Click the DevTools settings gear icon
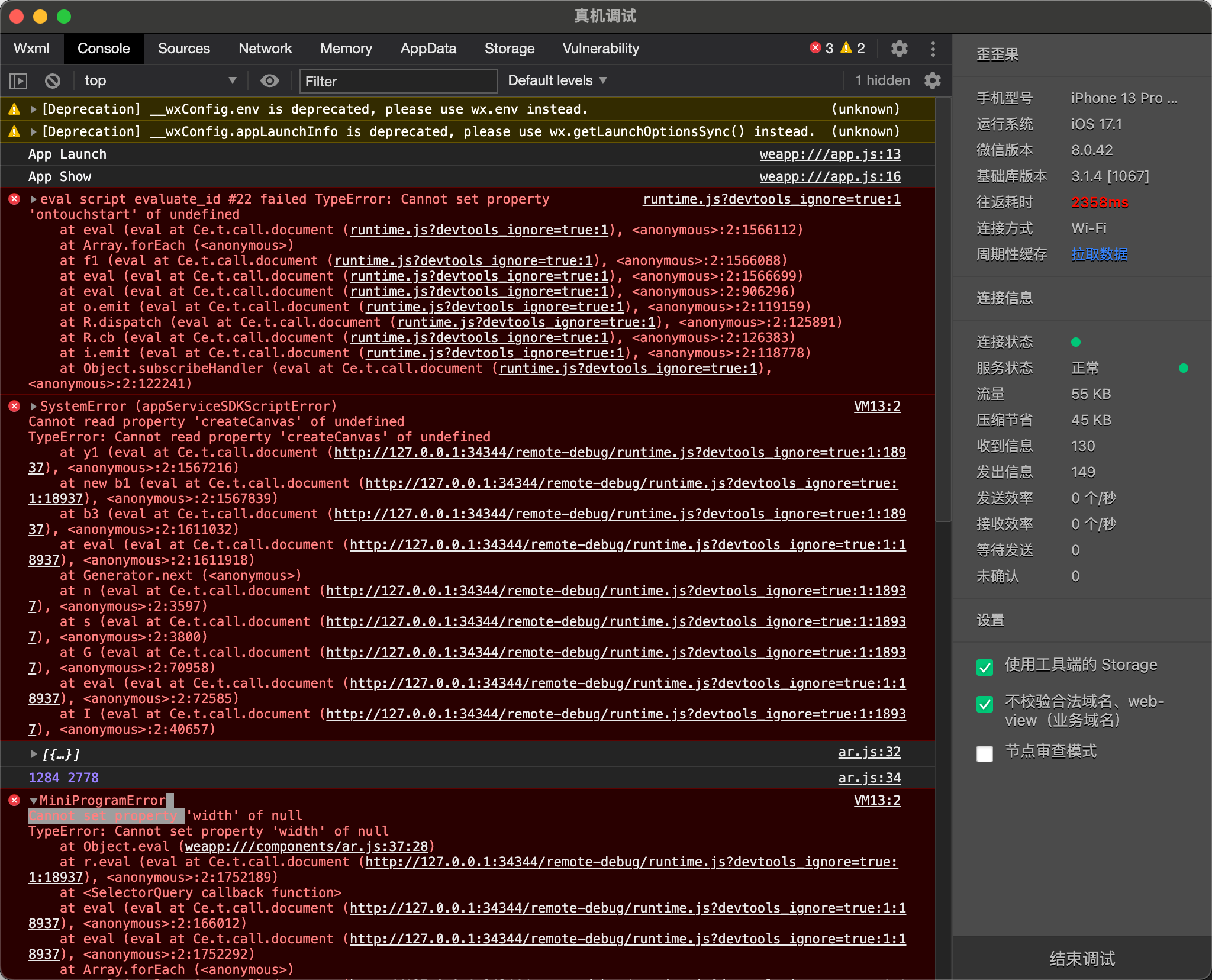The height and width of the screenshot is (980, 1212). 899,49
